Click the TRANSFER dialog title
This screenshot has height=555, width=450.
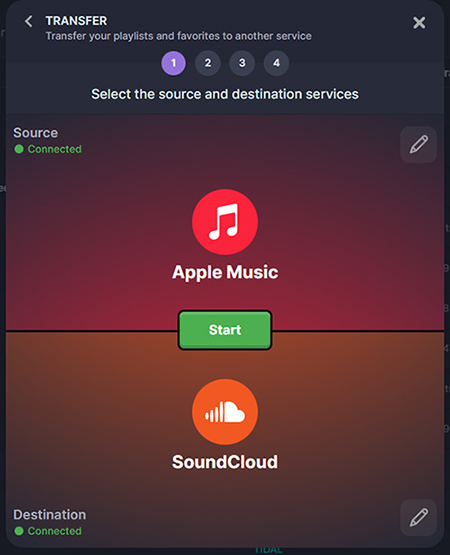click(x=76, y=21)
